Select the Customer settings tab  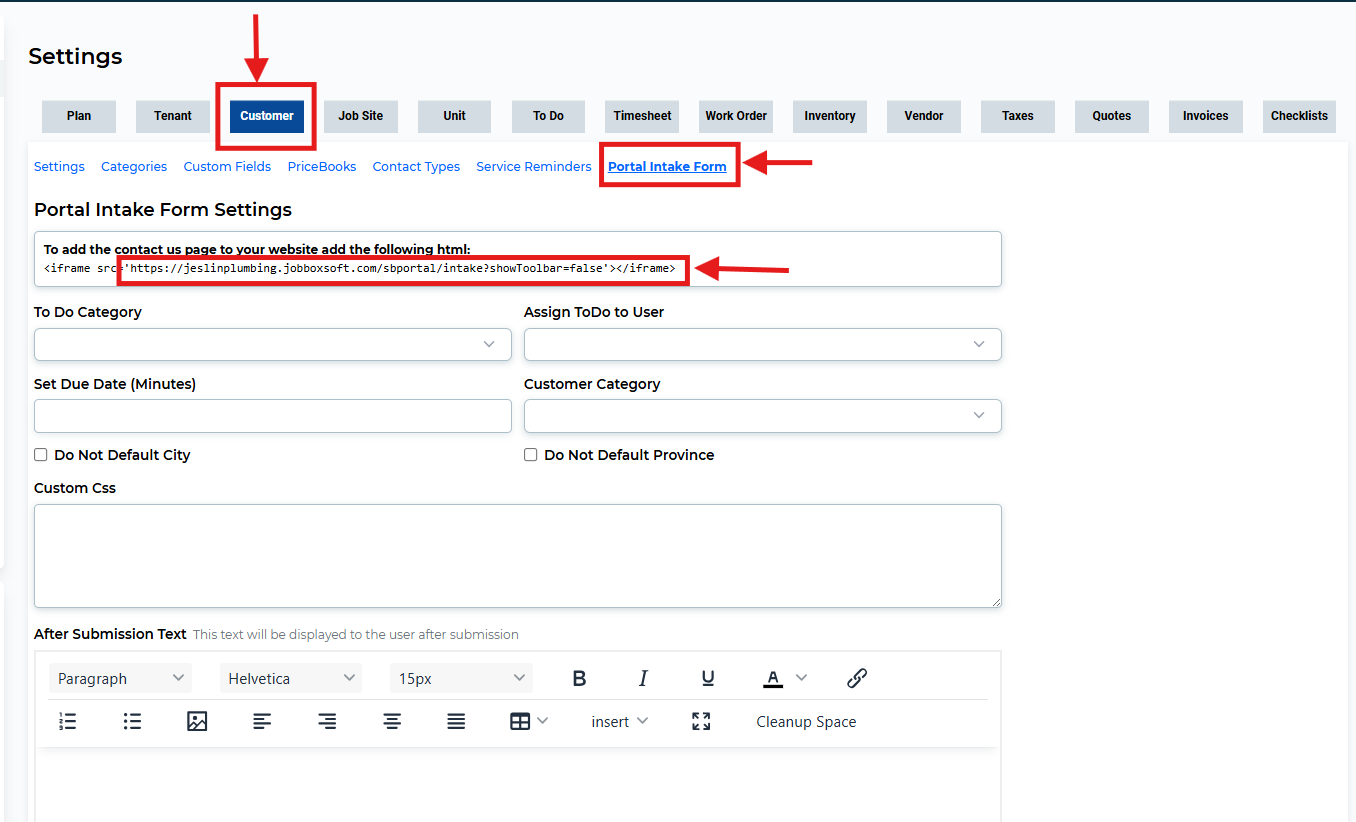click(267, 116)
